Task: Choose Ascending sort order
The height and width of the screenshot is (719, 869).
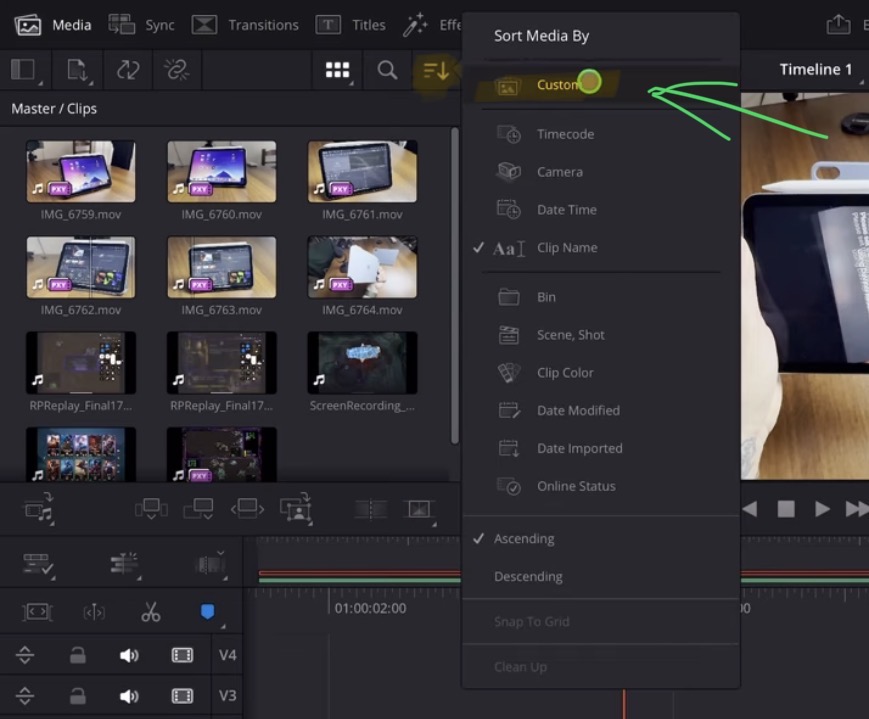Action: [x=523, y=539]
